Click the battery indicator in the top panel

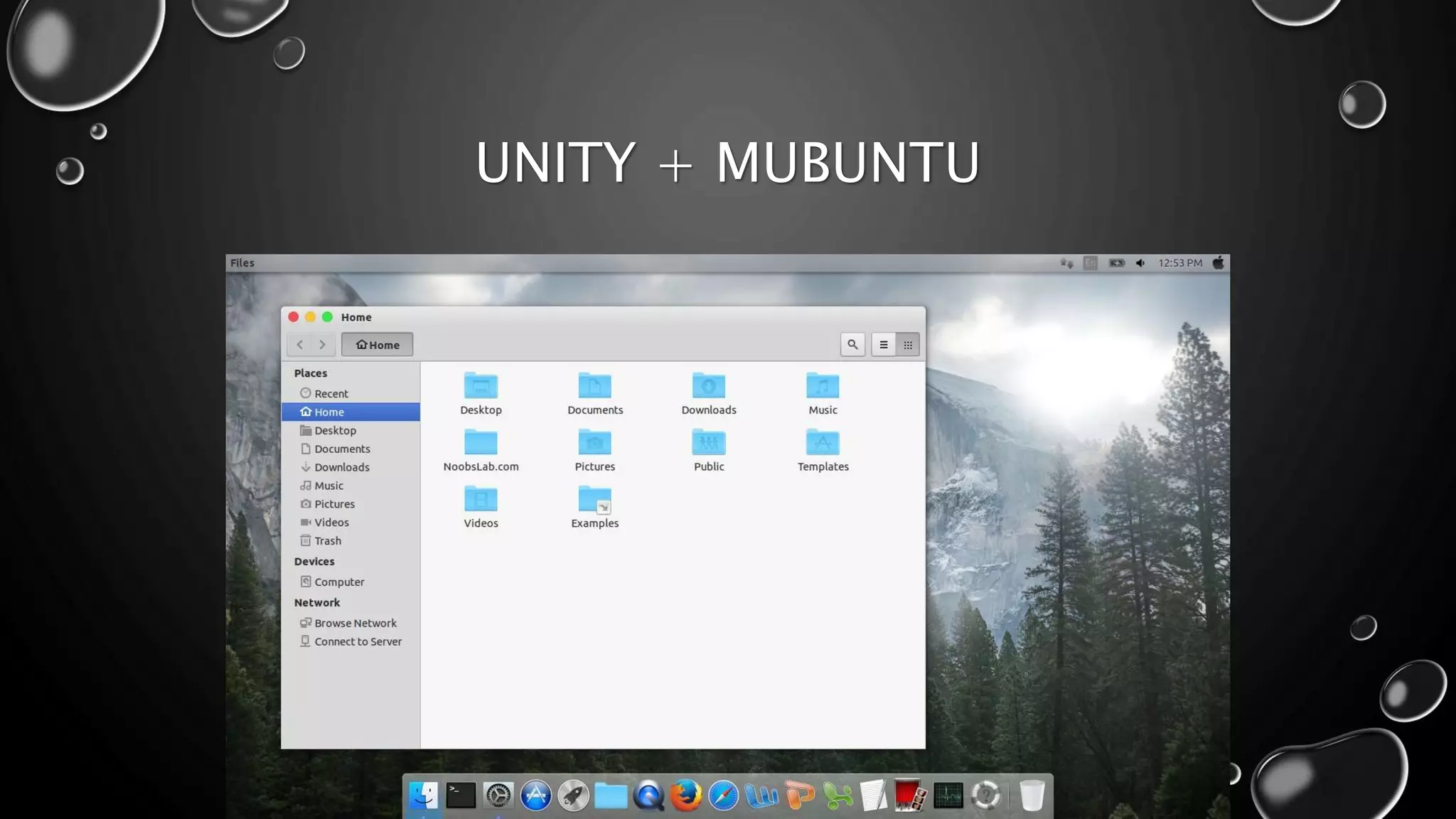(1117, 263)
